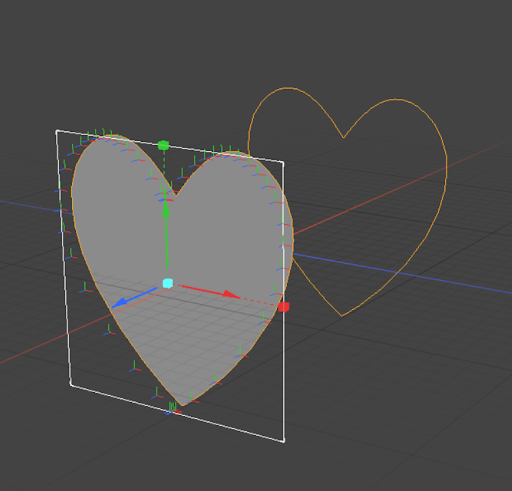The image size is (512, 491).
Task: Select the cyan center handle of the axis gizmo
Action: (168, 283)
